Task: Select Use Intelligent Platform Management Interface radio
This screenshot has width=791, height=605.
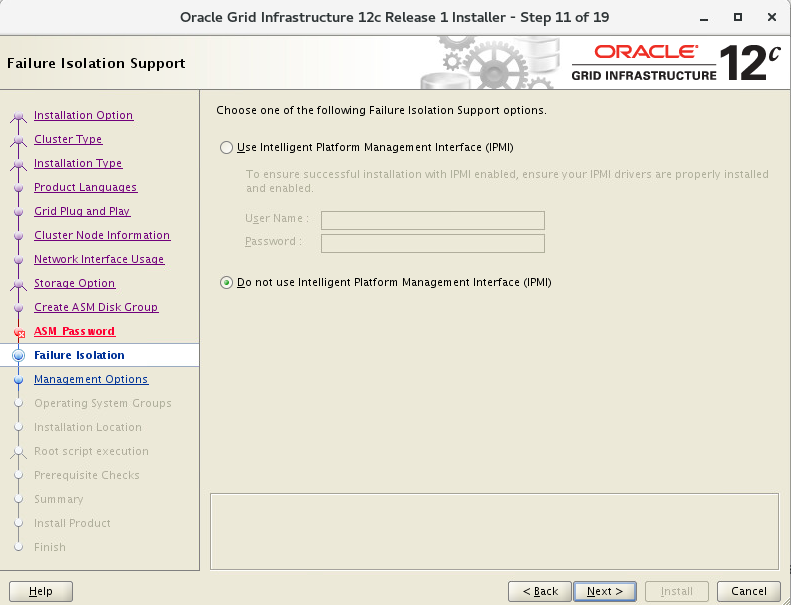Action: click(x=227, y=147)
